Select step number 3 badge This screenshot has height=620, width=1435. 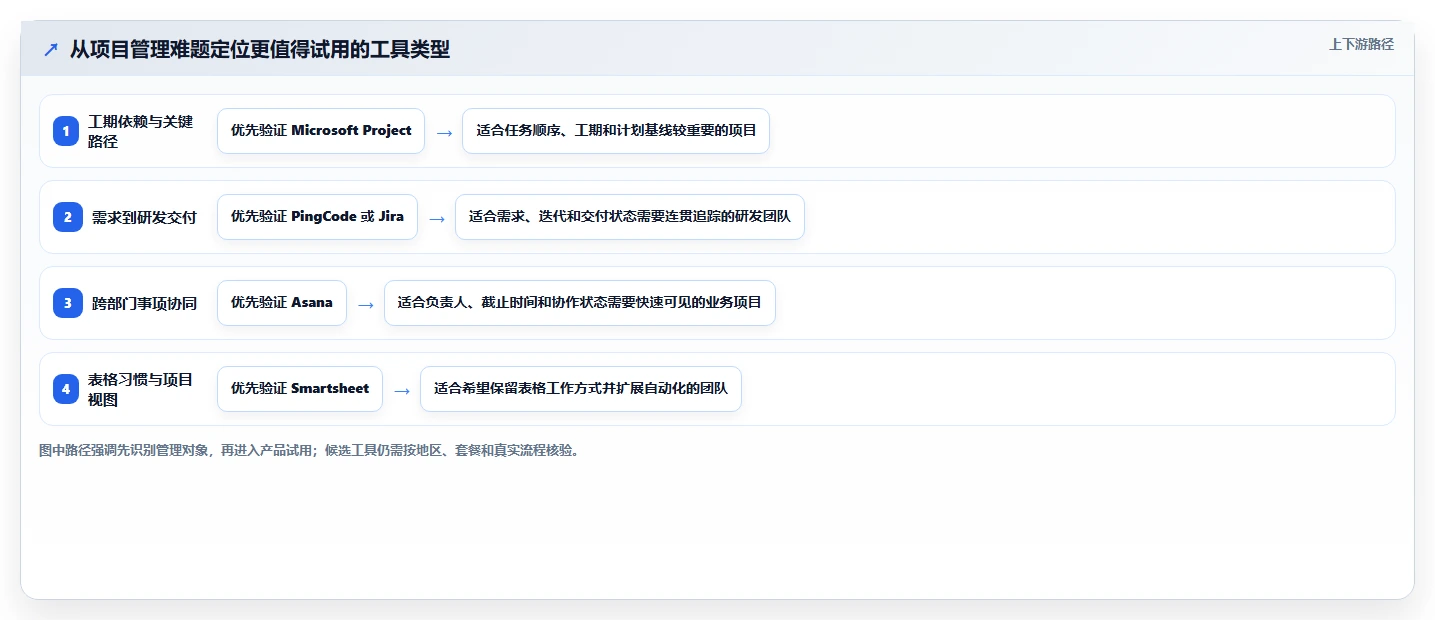tap(66, 303)
